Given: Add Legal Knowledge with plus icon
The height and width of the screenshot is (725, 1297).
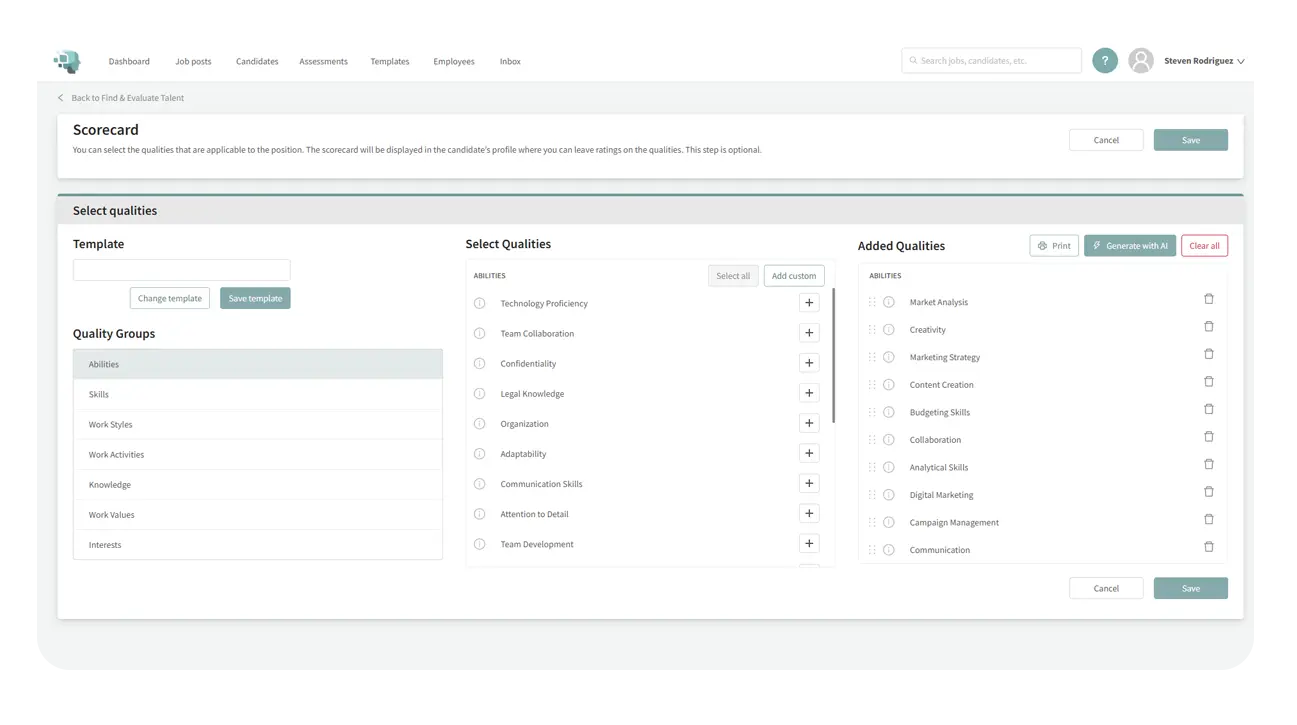Looking at the screenshot, I should click(x=809, y=393).
